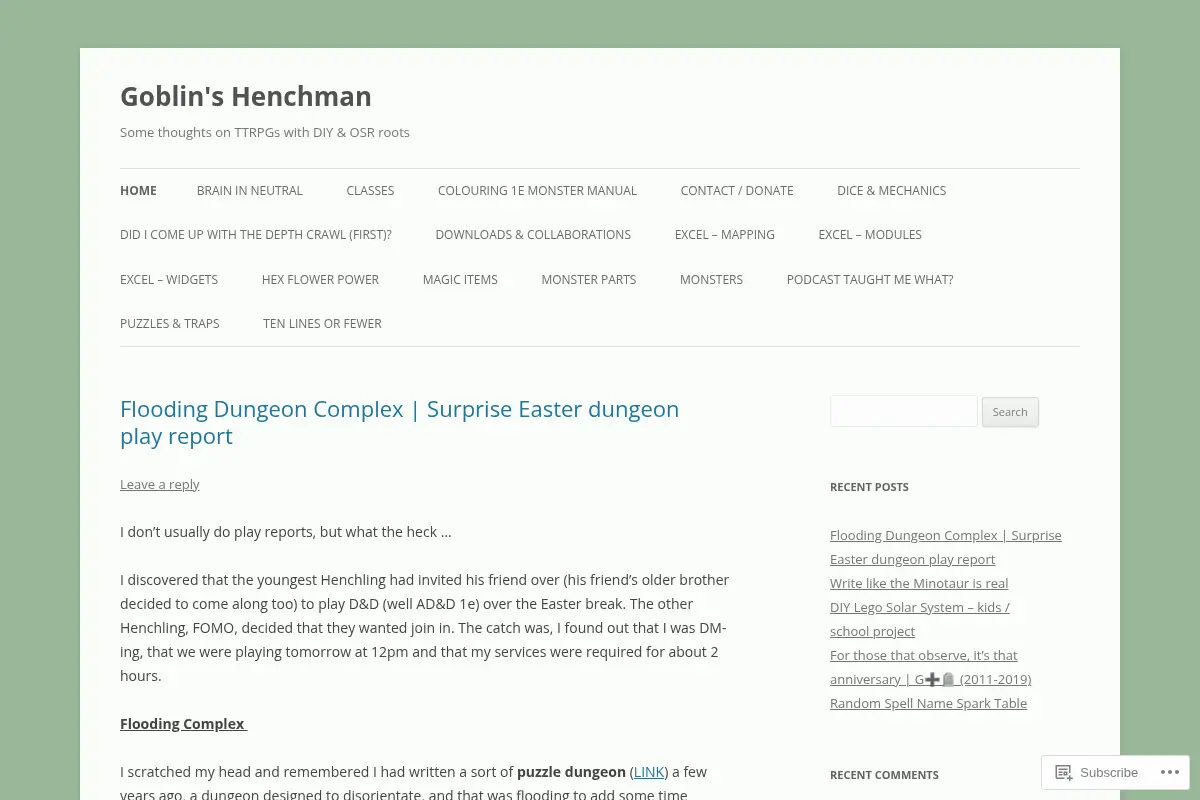
Task: Open DOWNLOADS & COLLABORATIONS page
Action: [x=533, y=235]
